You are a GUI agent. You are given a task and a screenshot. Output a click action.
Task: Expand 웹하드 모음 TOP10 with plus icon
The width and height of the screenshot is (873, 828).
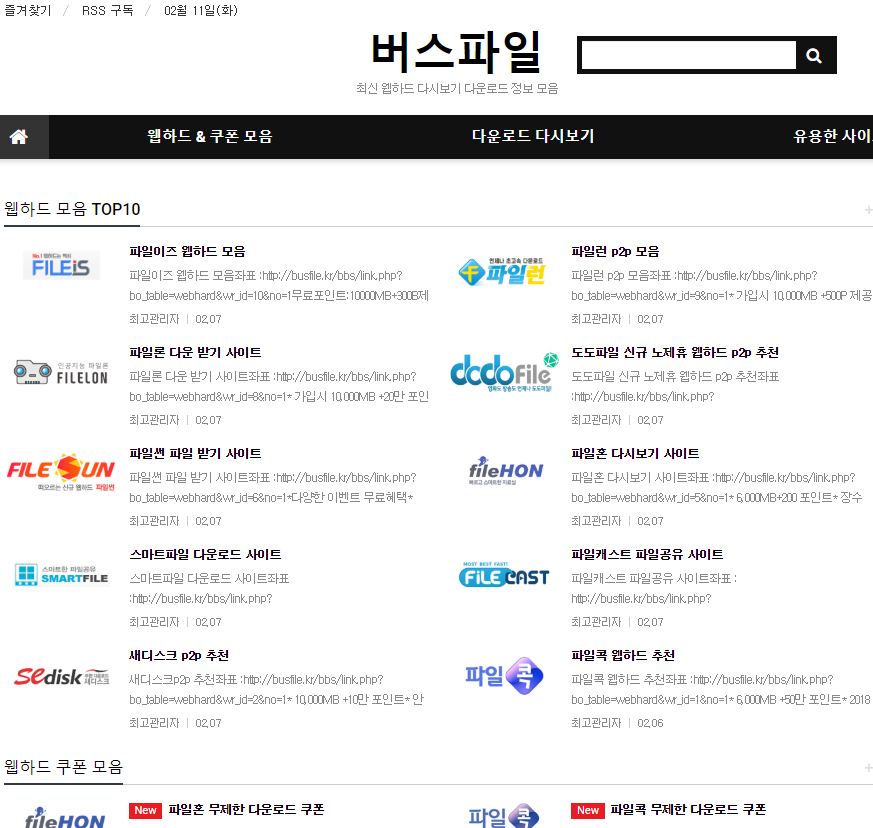(x=867, y=210)
